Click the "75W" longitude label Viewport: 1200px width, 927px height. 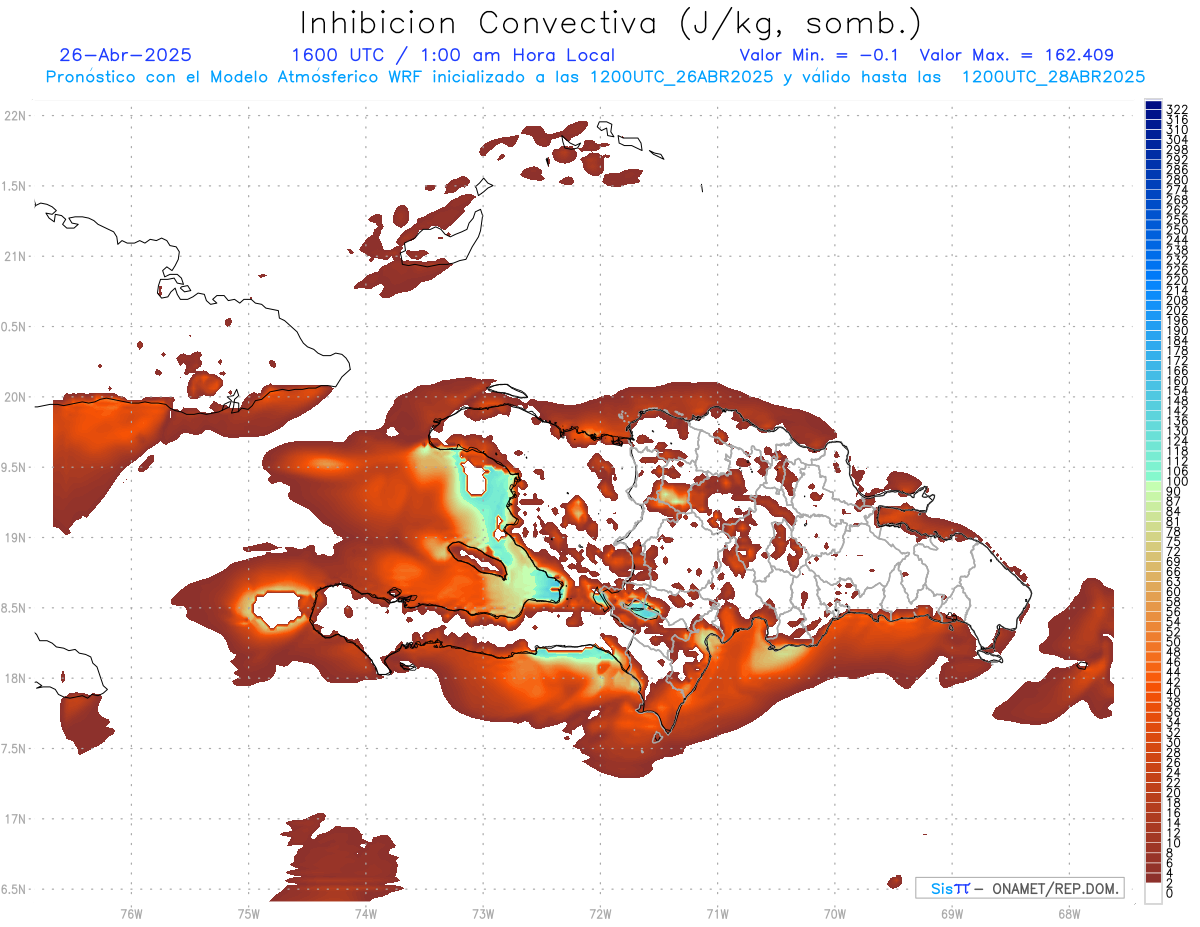(248, 913)
